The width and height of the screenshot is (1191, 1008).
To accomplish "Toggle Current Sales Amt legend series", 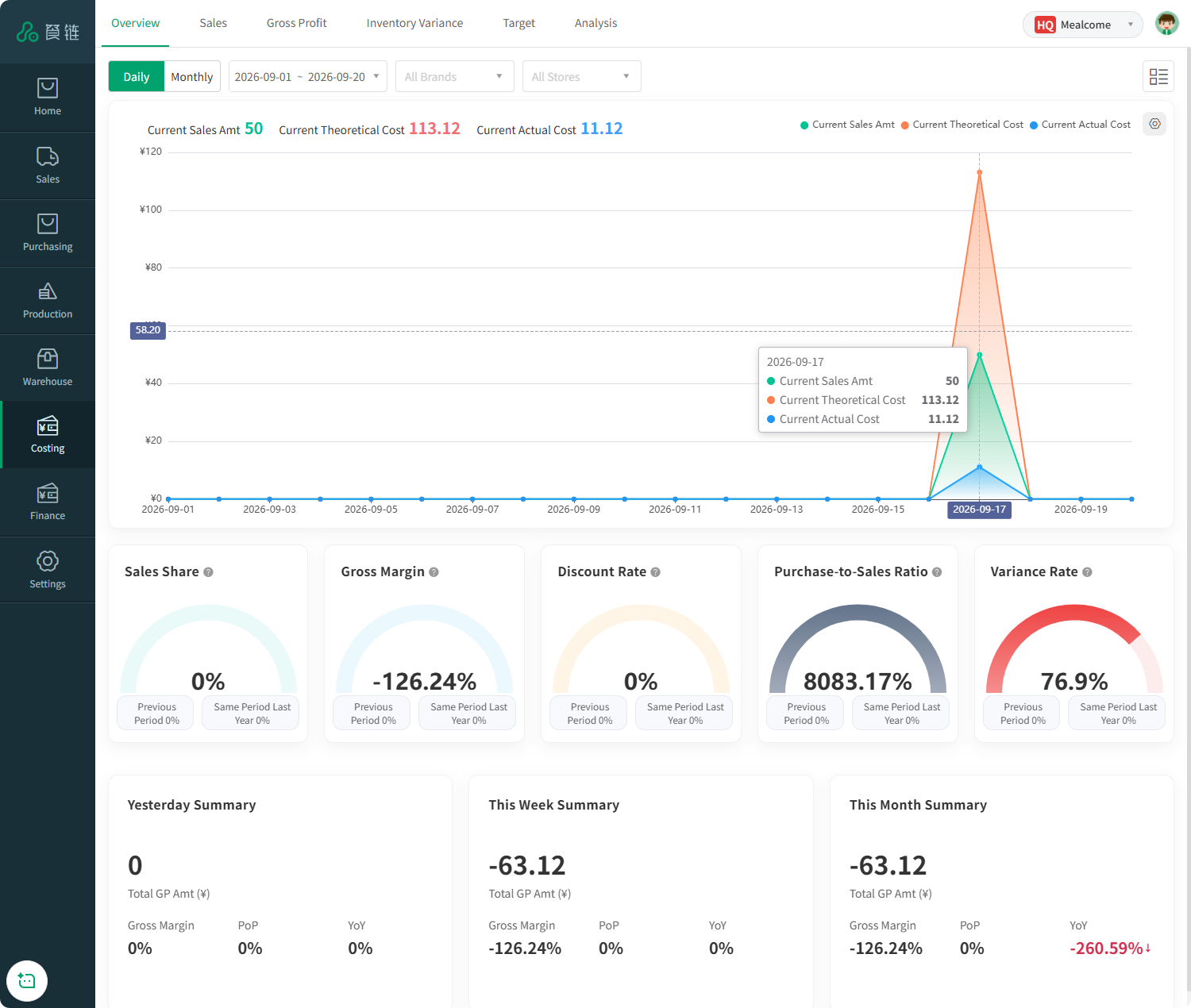I will [x=847, y=125].
